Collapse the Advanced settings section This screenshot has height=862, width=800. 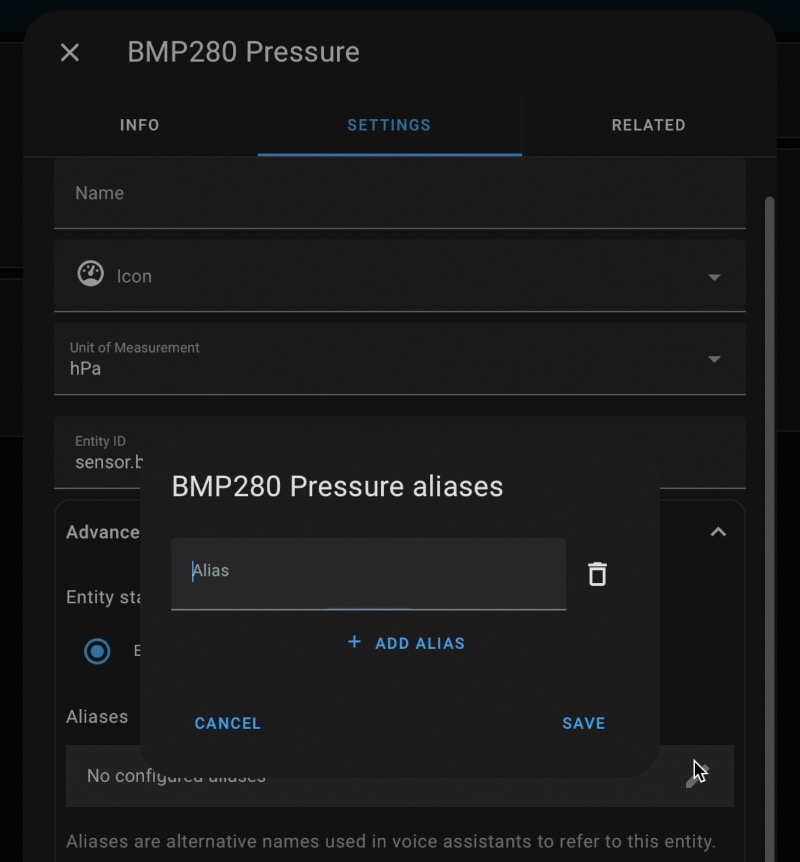click(x=718, y=532)
